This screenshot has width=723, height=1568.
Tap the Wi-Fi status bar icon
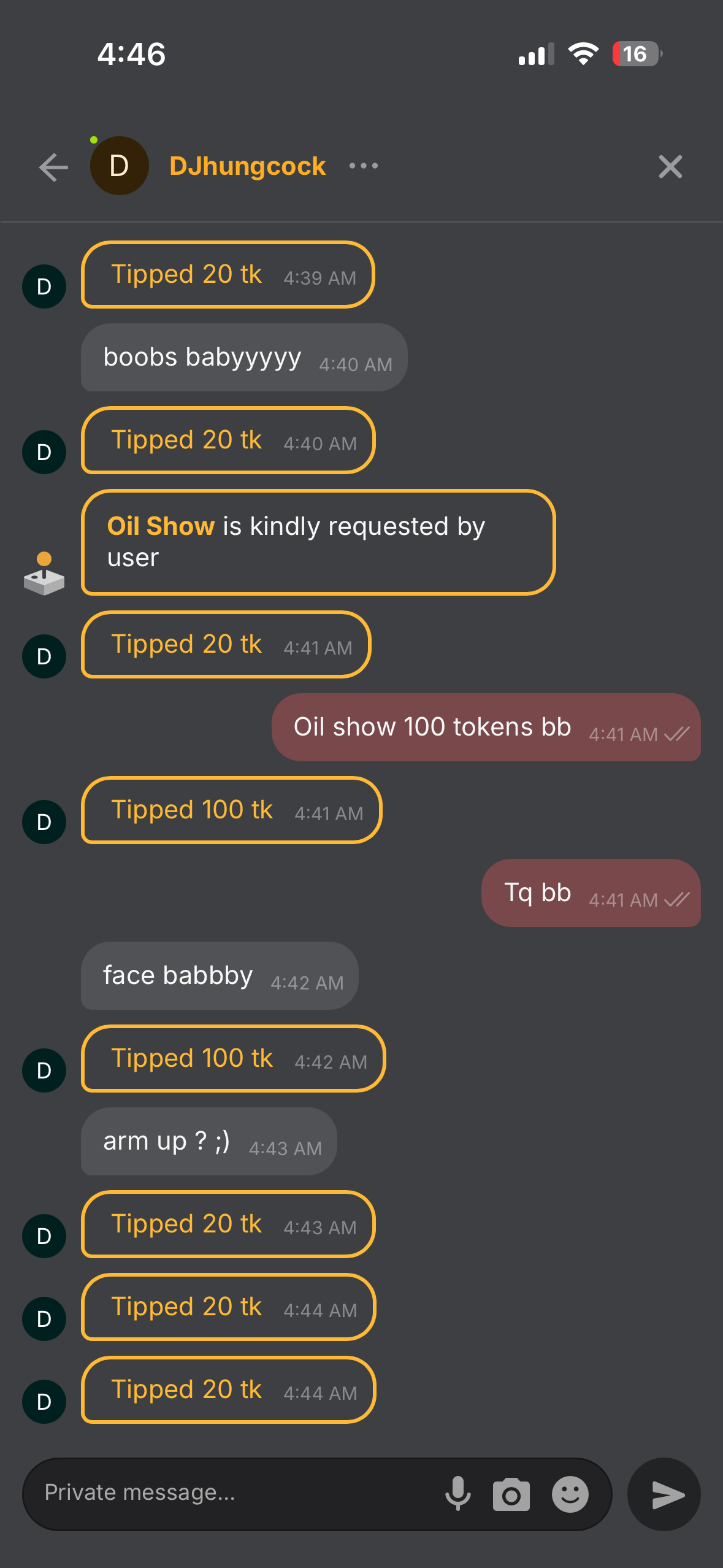coord(583,54)
